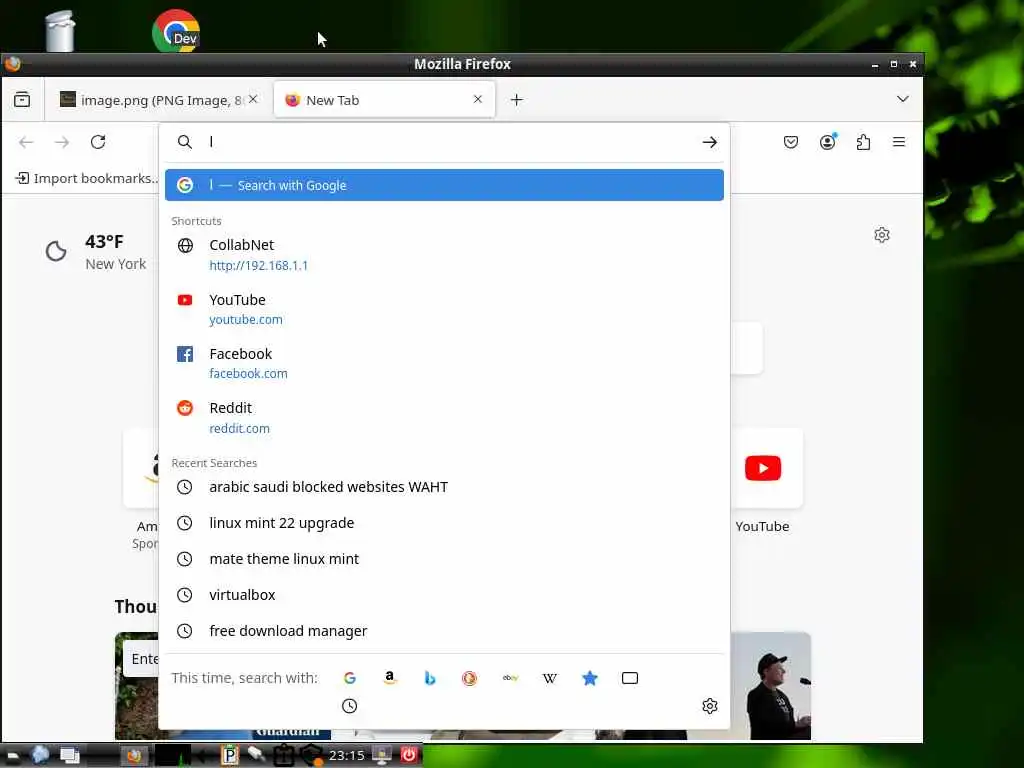Open the Firefox View icon at tab strip start
1024x768 pixels.
(x=22, y=99)
